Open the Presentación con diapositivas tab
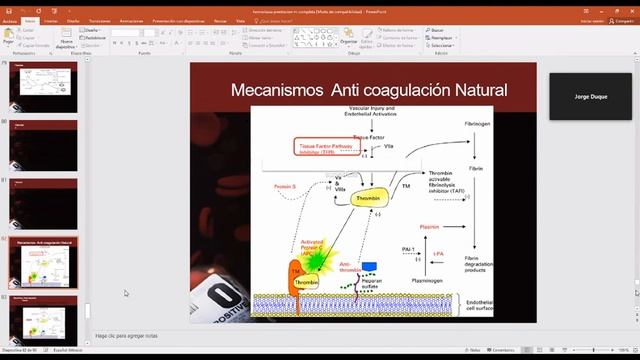640x360 pixels. click(x=178, y=21)
